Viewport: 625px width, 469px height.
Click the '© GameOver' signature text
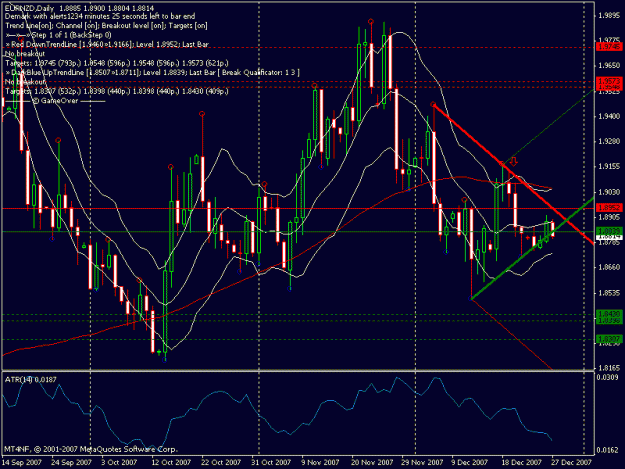55,101
